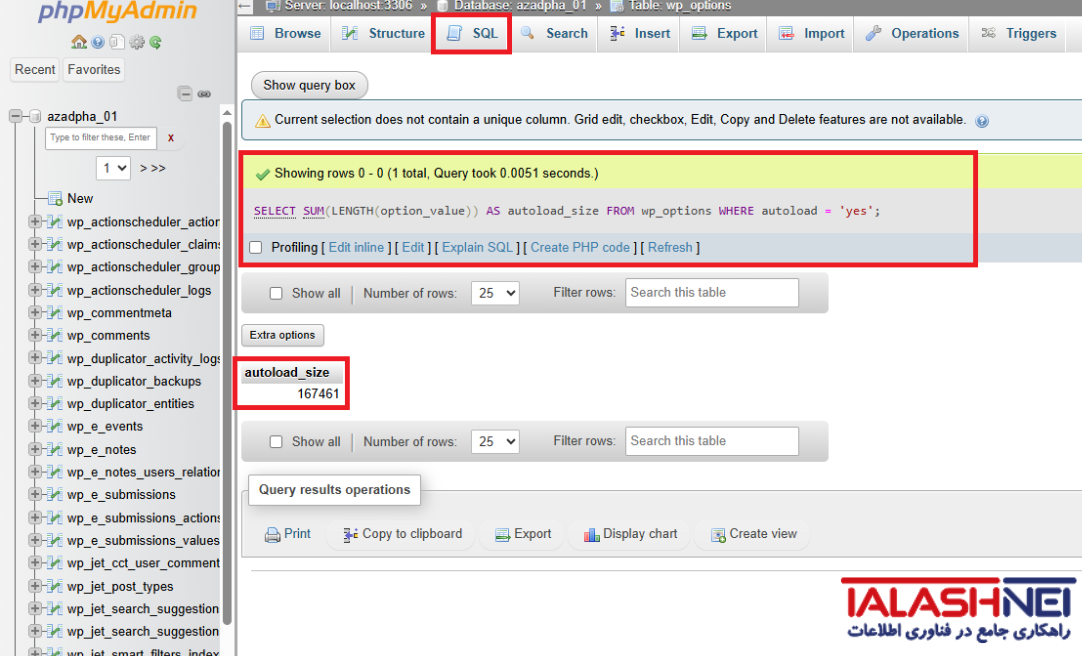Click the Display chart bar-graph icon
Image resolution: width=1082 pixels, height=656 pixels.
(x=591, y=535)
